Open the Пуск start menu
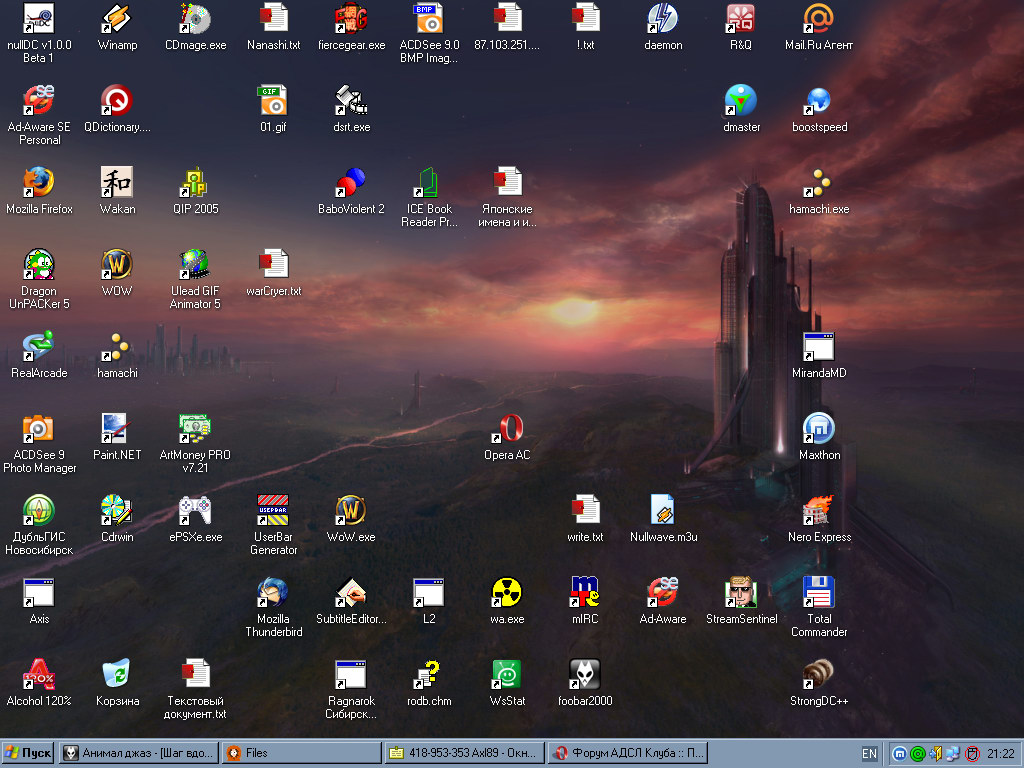Screen dimensions: 1024x768 [x=27, y=753]
